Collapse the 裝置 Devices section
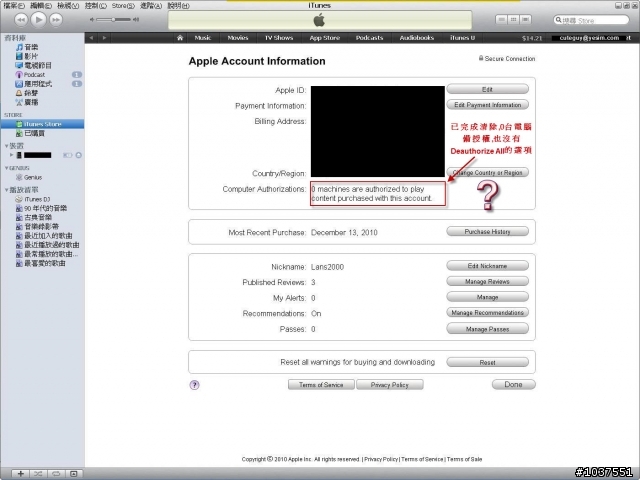Viewport: 640px width, 480px height. click(7, 146)
